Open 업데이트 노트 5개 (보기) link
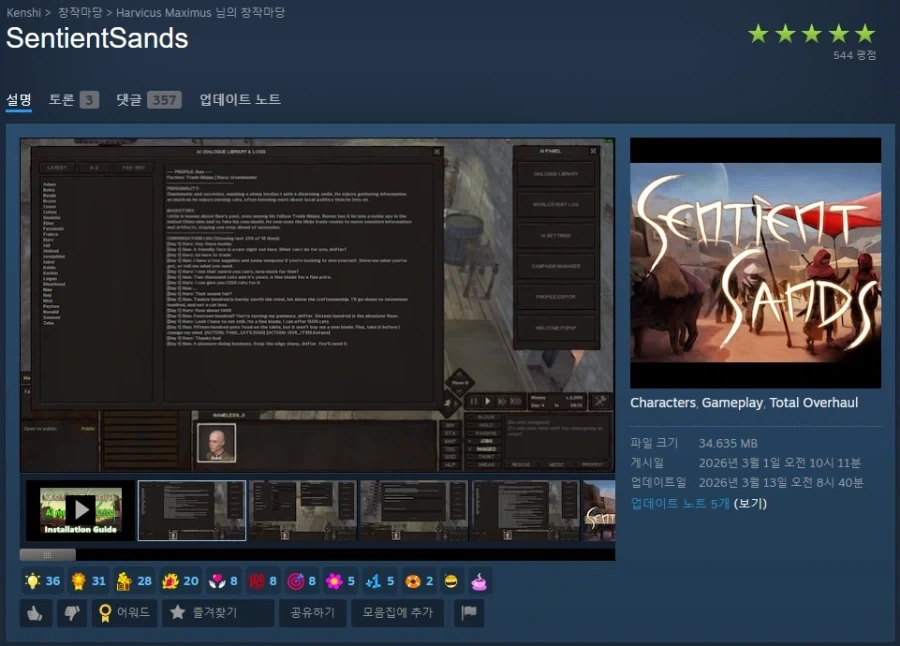Image resolution: width=900 pixels, height=646 pixels. coord(699,503)
